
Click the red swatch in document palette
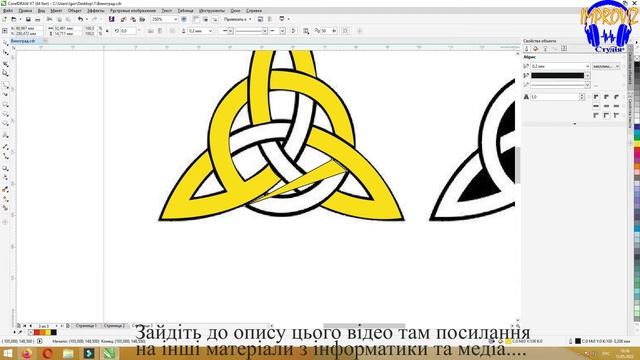point(37,333)
